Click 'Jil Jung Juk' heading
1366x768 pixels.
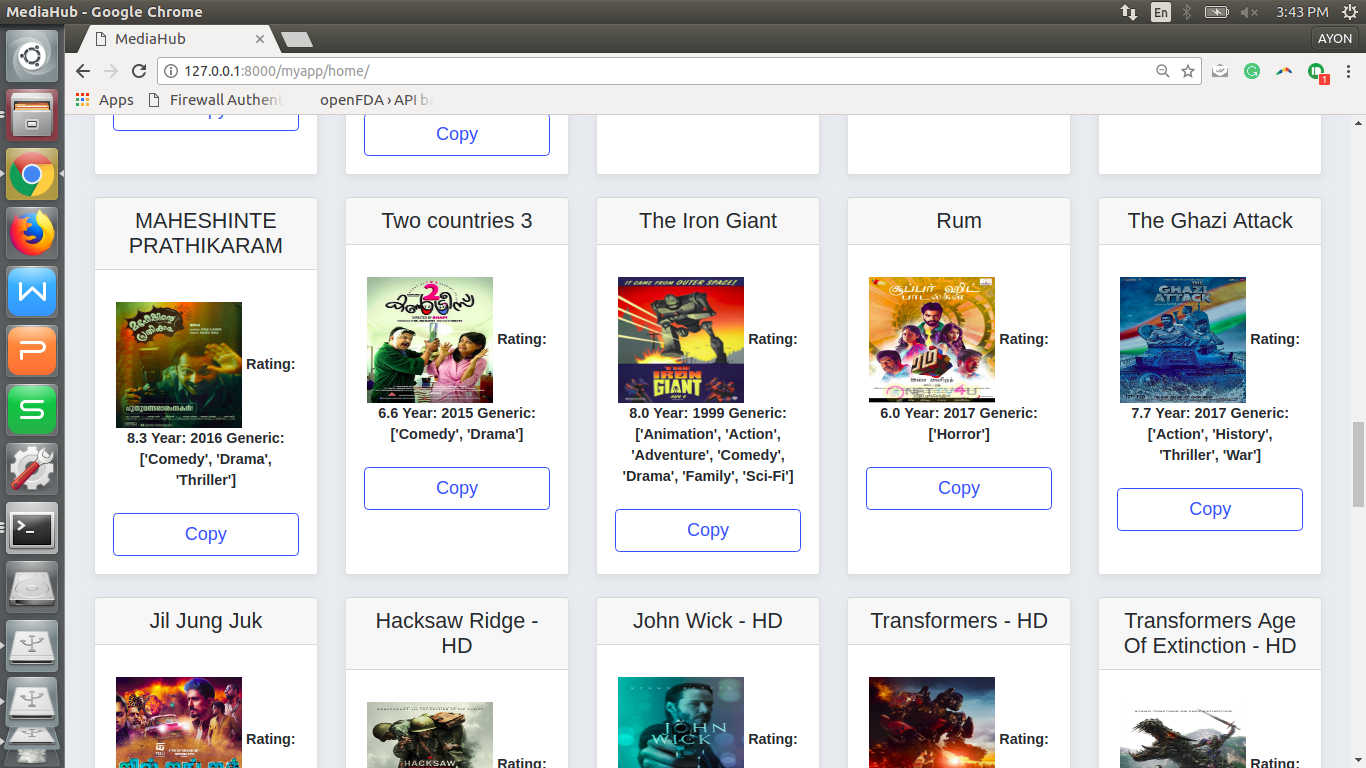[x=206, y=621]
